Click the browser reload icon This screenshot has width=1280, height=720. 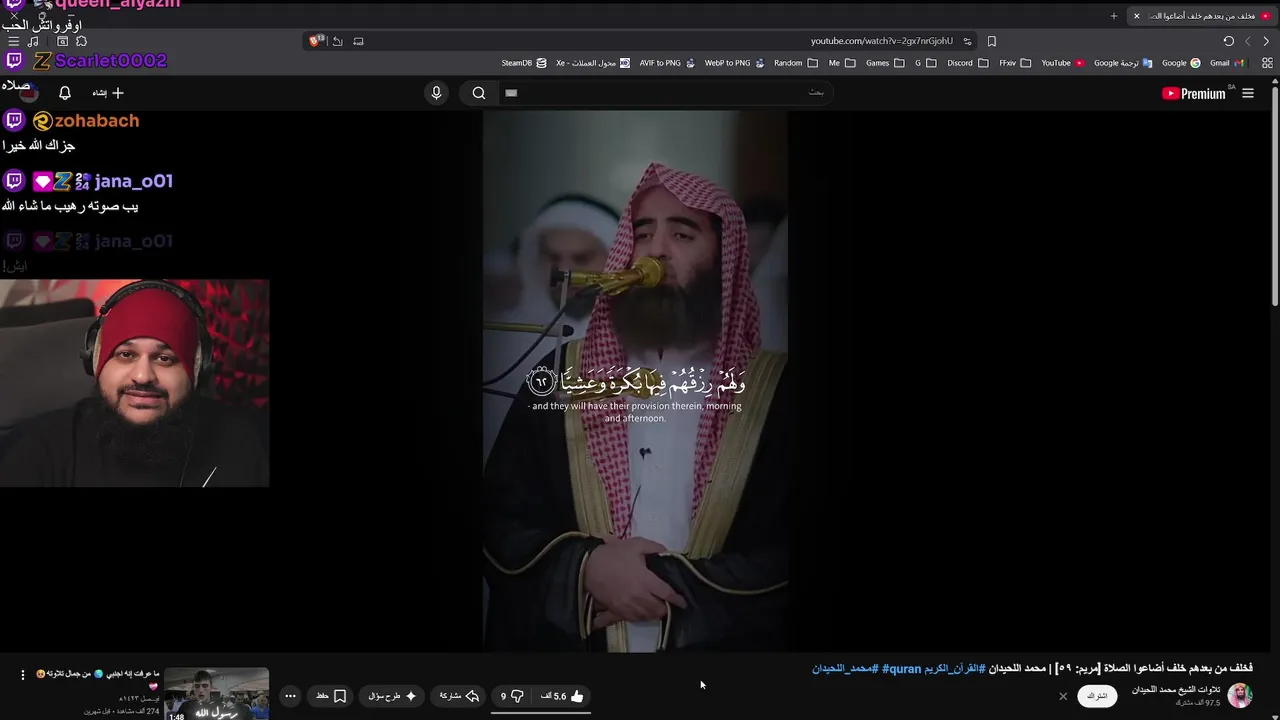coord(1228,41)
